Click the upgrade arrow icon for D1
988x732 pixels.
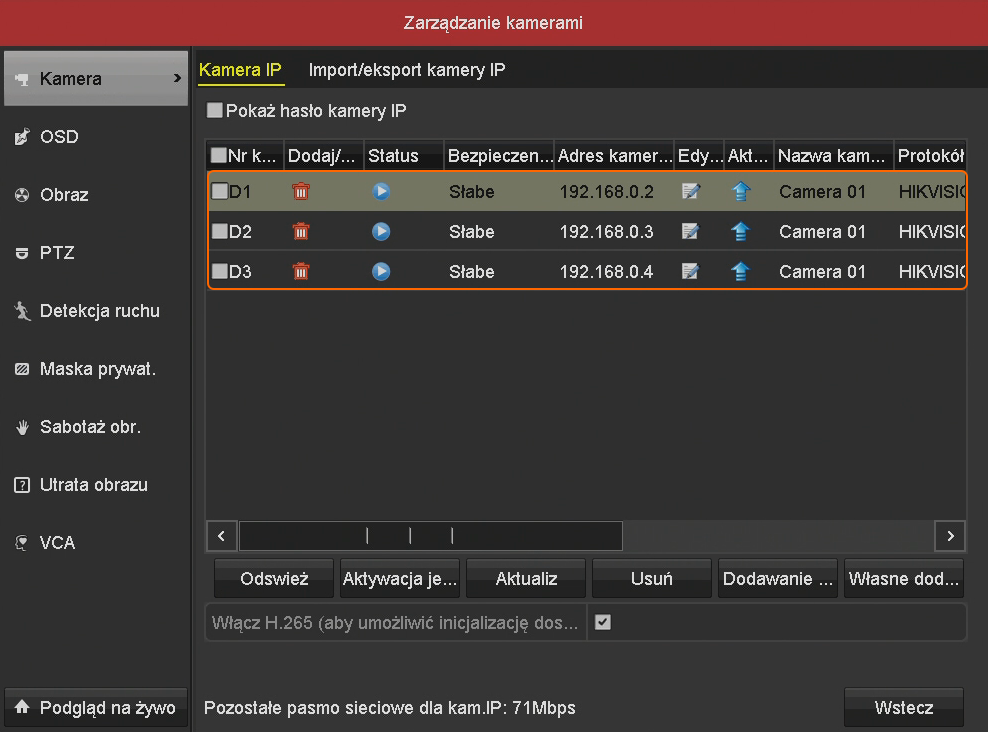pos(740,191)
